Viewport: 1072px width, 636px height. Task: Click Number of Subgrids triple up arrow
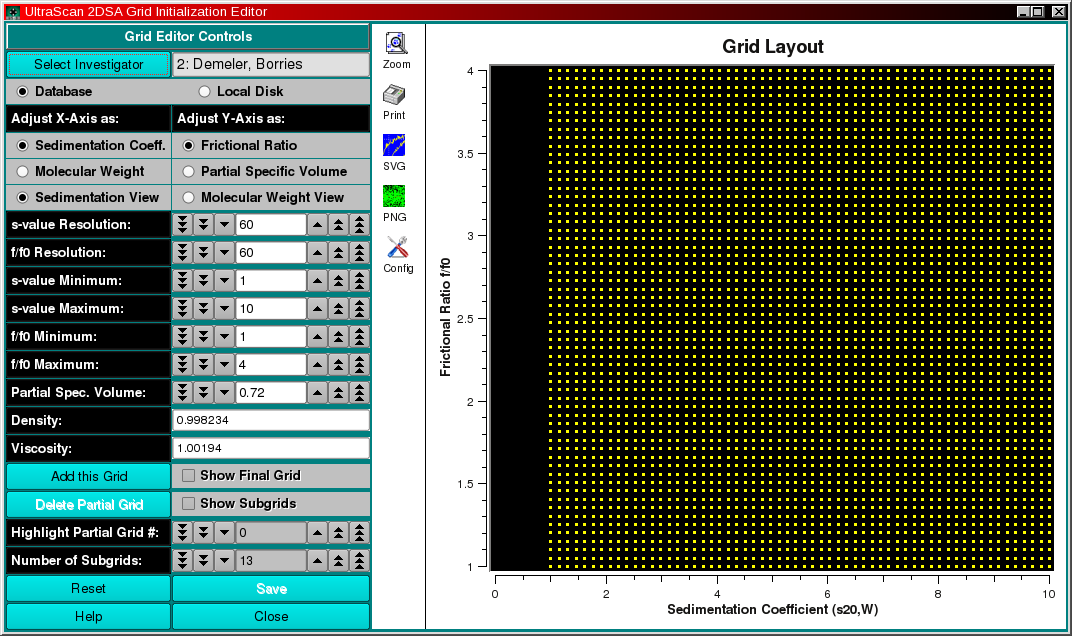tap(360, 561)
